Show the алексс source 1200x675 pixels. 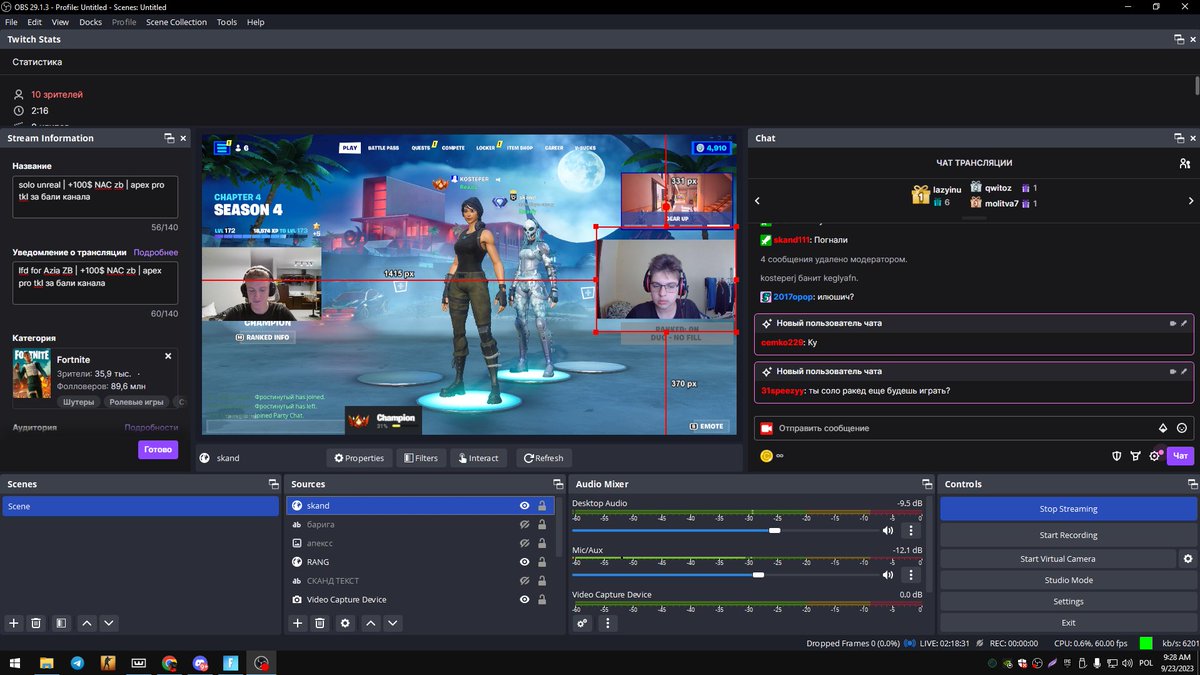click(524, 543)
